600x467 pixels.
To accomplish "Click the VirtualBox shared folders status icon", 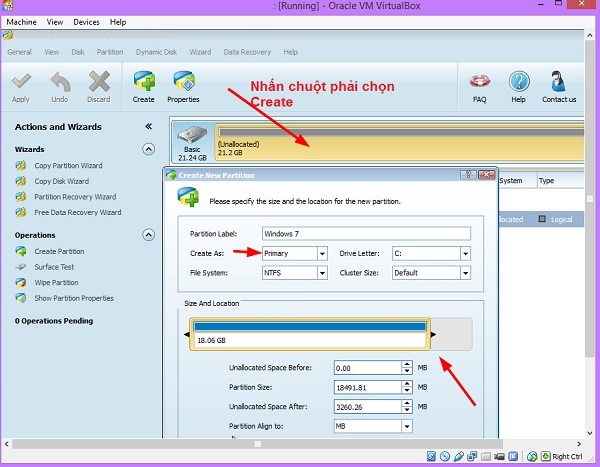I will tap(486, 456).
